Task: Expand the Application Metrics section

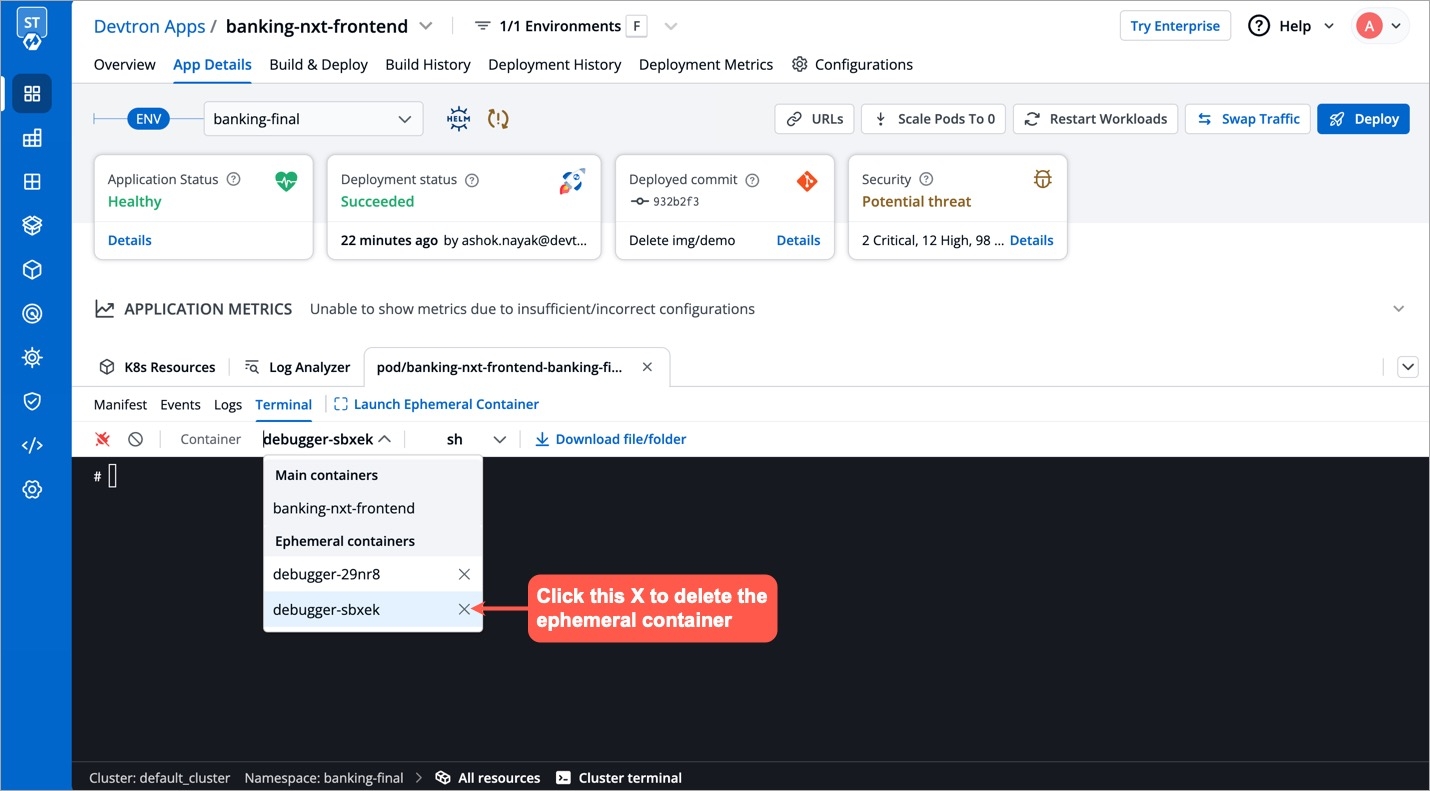Action: pos(1398,309)
